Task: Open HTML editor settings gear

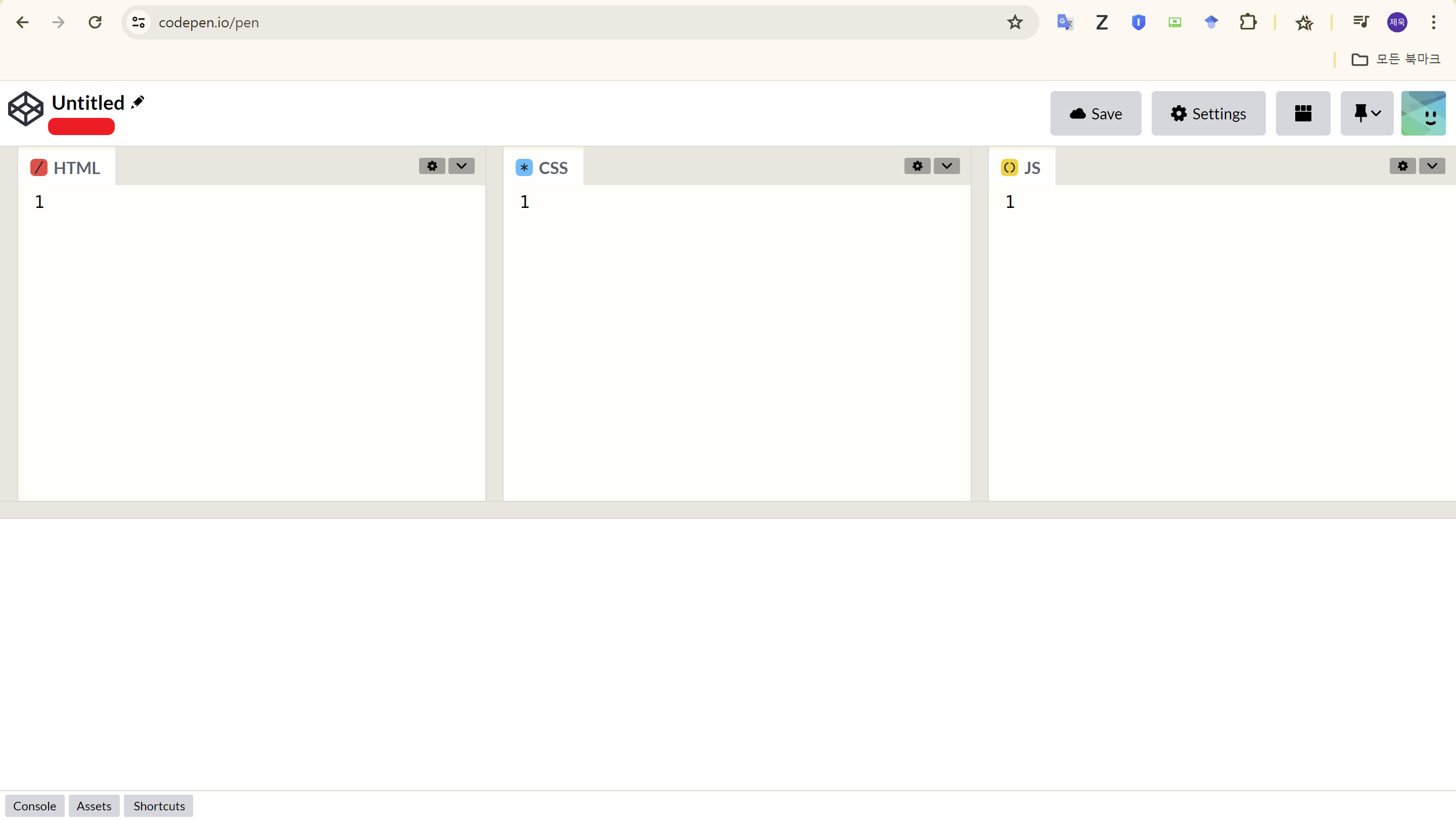Action: 432,166
